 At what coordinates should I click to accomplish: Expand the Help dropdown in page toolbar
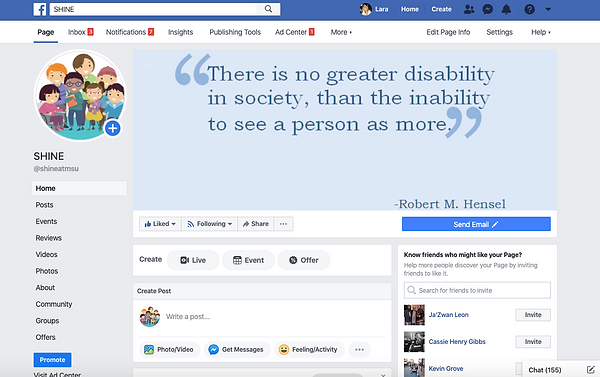[541, 32]
